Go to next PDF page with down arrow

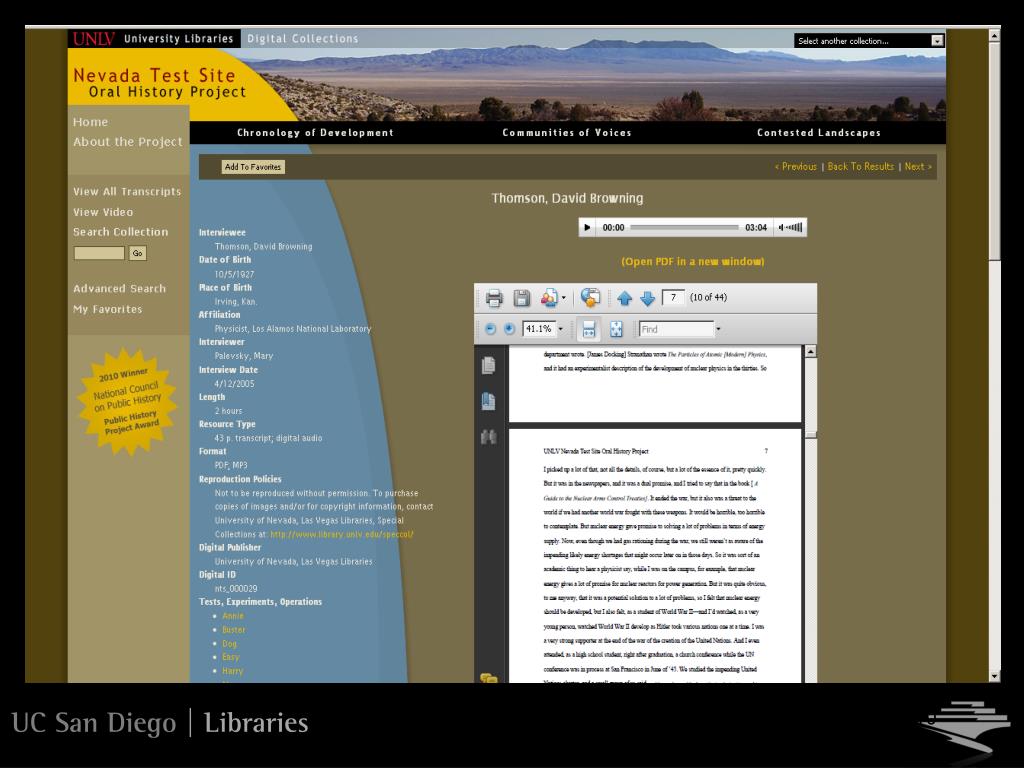[x=647, y=298]
